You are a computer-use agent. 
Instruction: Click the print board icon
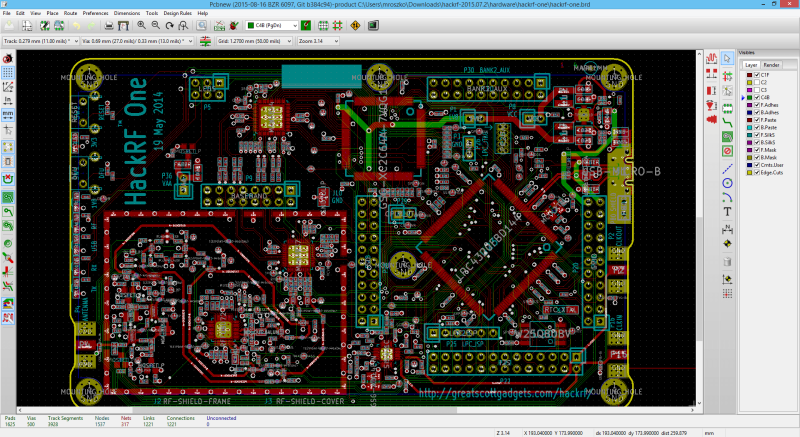coord(109,25)
